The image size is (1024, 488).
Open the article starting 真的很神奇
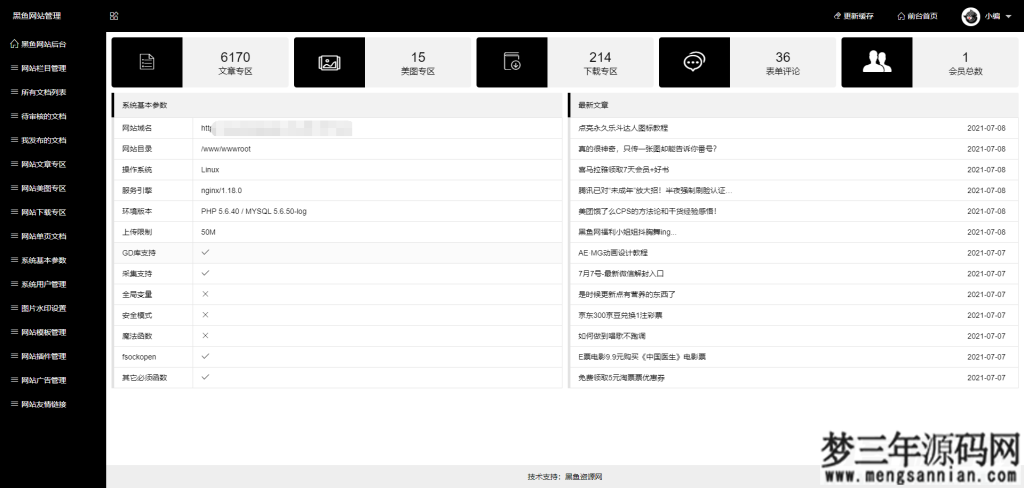click(x=647, y=149)
